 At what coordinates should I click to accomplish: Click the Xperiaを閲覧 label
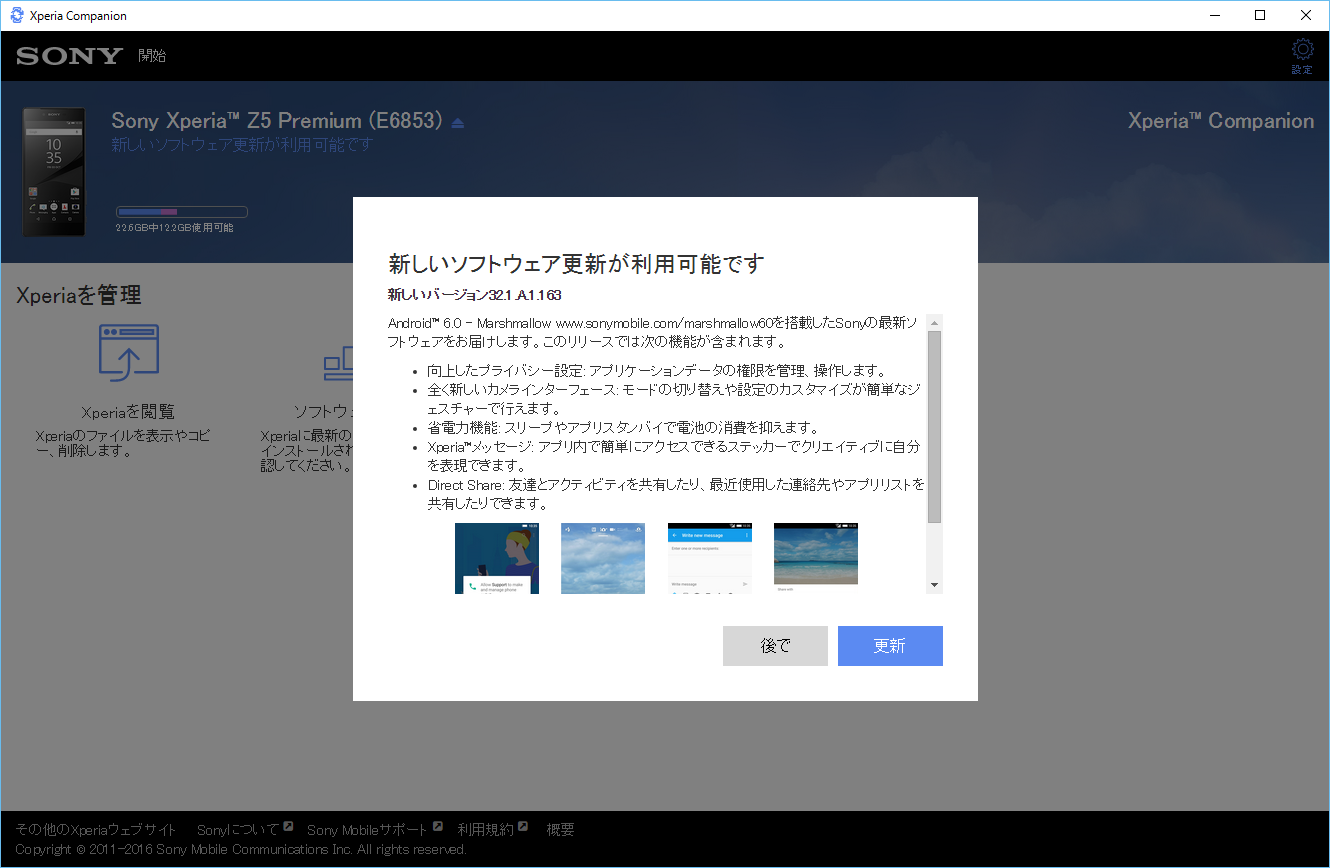click(128, 412)
